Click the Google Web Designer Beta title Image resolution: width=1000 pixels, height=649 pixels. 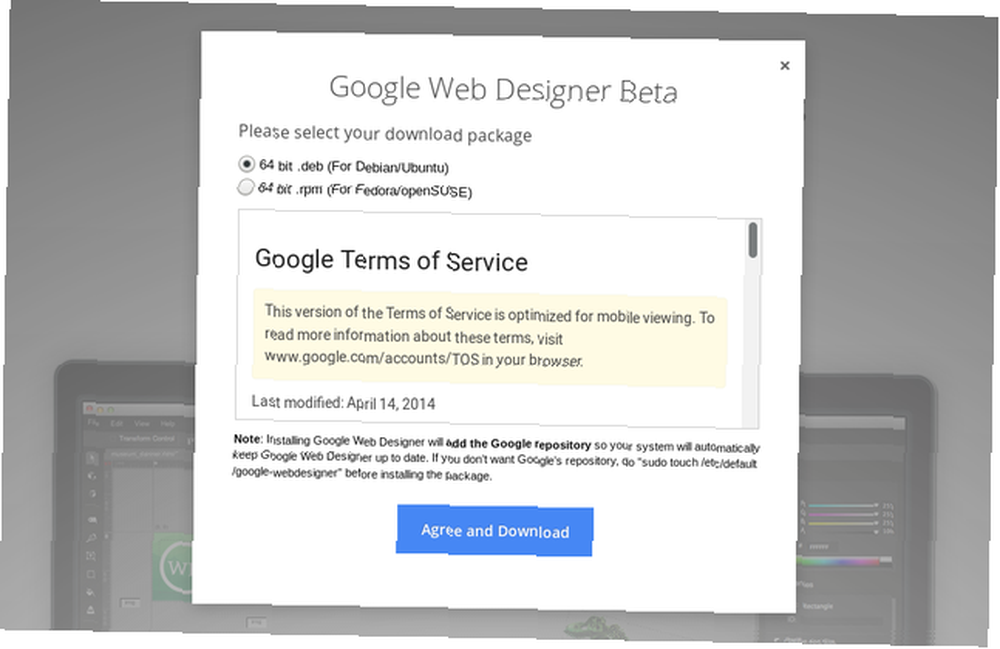pos(503,89)
